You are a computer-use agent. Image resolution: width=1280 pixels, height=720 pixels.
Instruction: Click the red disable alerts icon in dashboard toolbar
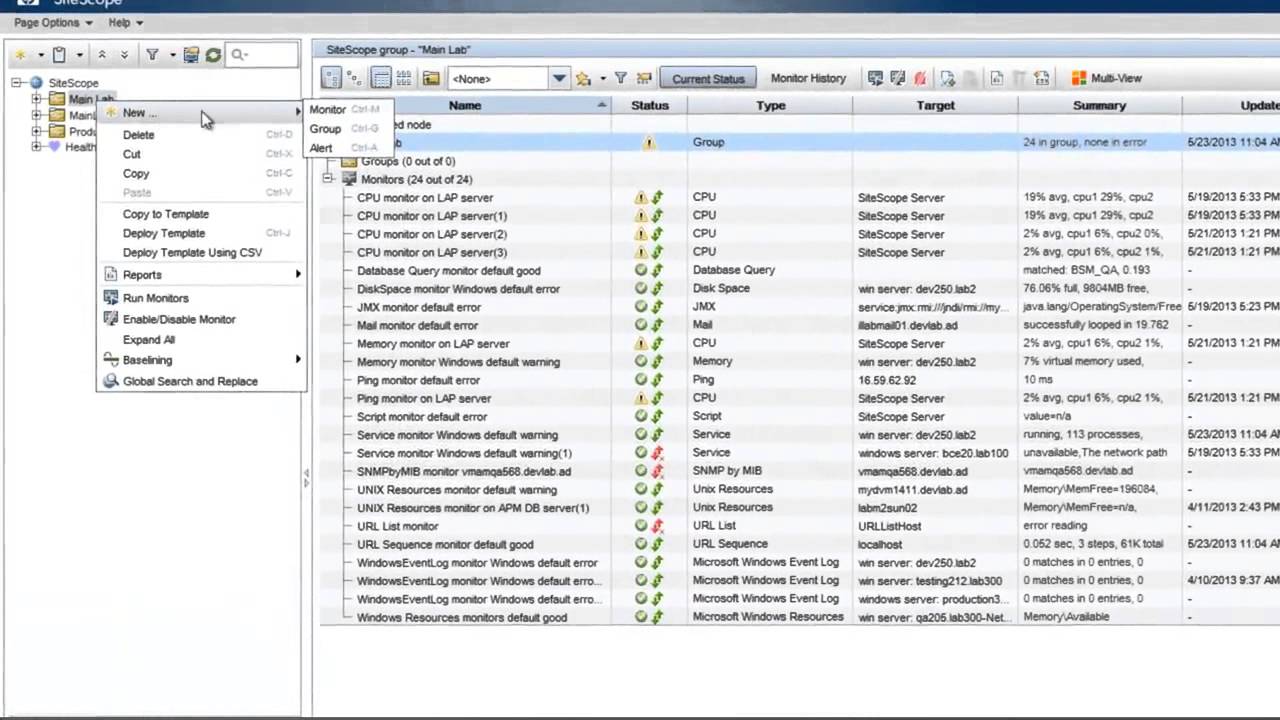tap(920, 78)
